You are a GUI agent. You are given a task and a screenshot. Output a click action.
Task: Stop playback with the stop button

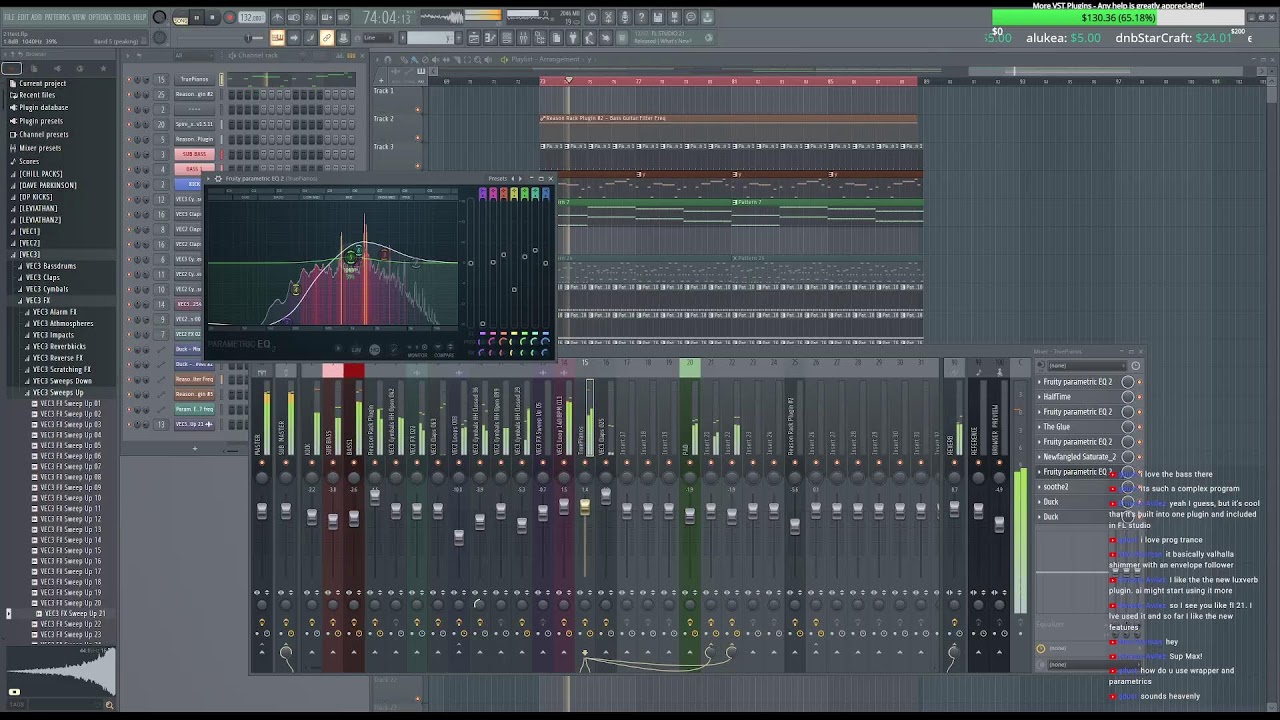click(x=212, y=17)
